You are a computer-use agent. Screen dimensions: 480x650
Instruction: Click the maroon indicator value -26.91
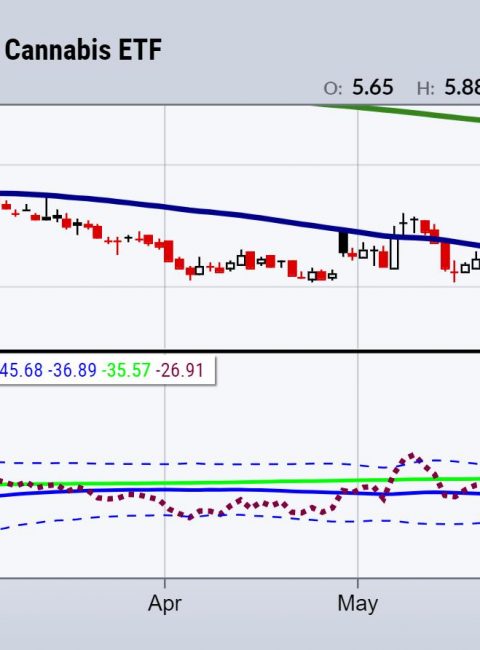(x=179, y=370)
